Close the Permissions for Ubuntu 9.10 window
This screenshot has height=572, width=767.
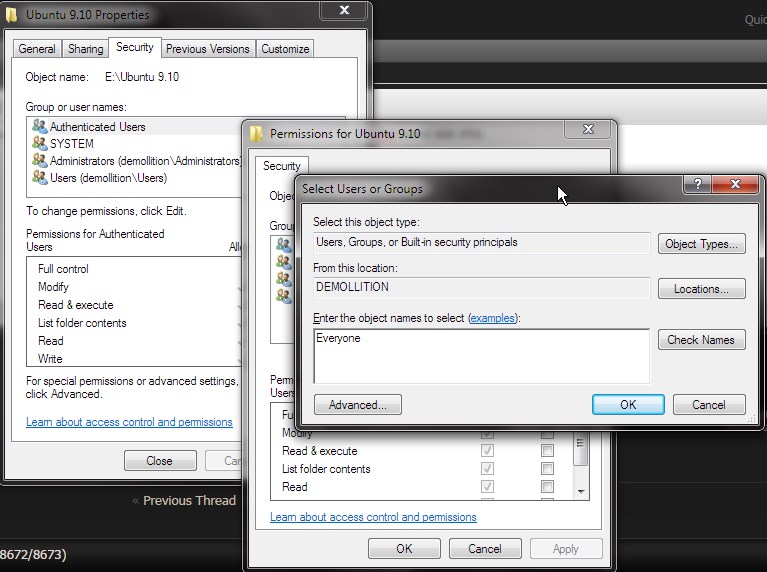[588, 129]
